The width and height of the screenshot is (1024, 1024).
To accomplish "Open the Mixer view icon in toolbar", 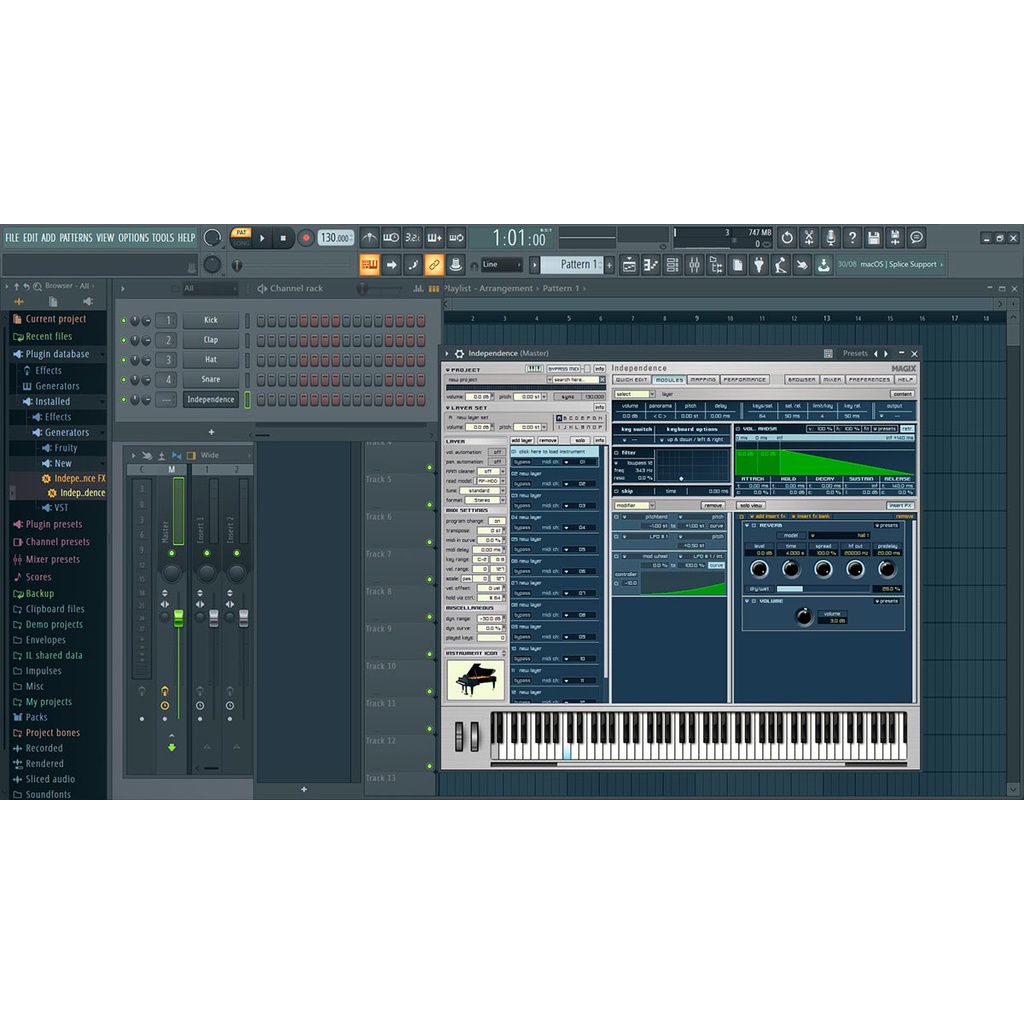I will [x=694, y=264].
